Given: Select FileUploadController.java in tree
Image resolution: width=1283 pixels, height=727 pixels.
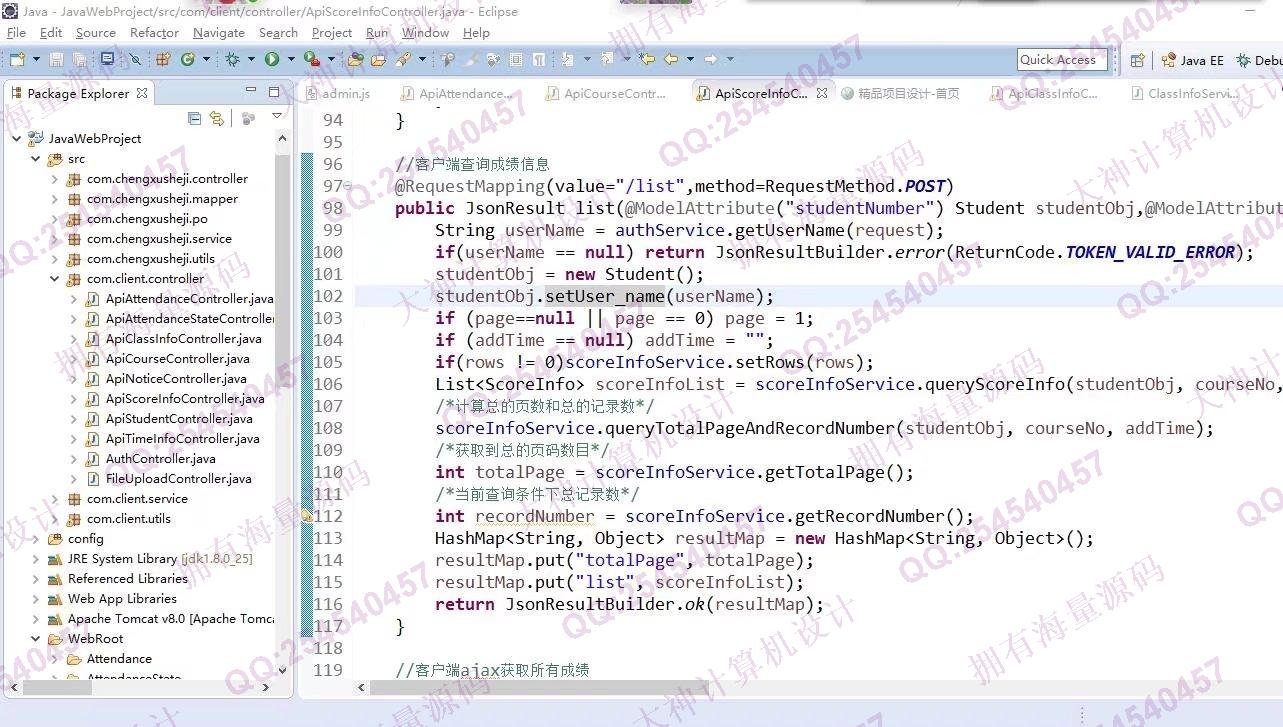Looking at the screenshot, I should (178, 479).
